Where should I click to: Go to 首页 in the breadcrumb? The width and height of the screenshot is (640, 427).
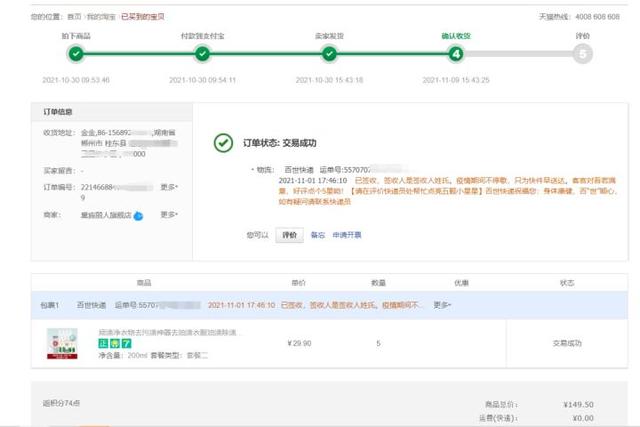(x=74, y=17)
